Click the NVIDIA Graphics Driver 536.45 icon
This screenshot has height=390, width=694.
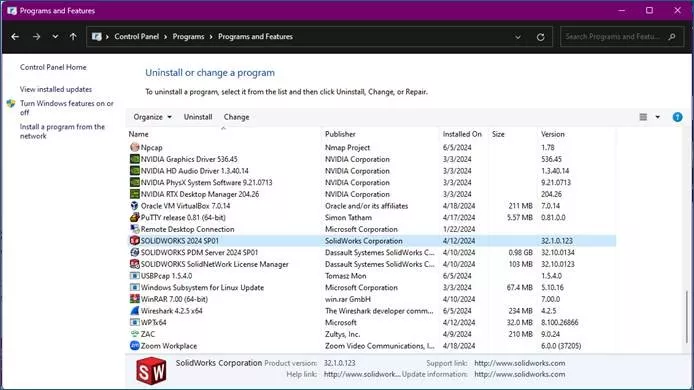tap(135, 159)
